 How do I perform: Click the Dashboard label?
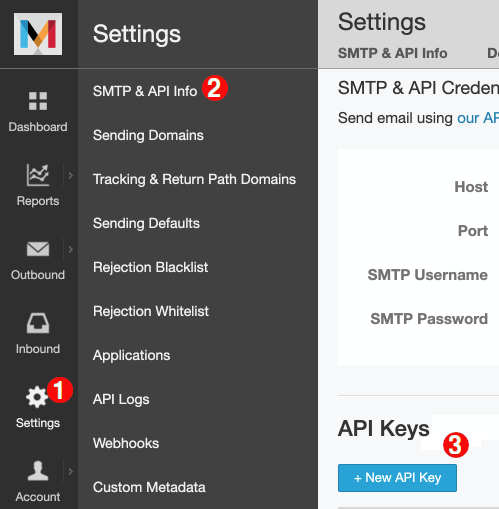point(38,127)
